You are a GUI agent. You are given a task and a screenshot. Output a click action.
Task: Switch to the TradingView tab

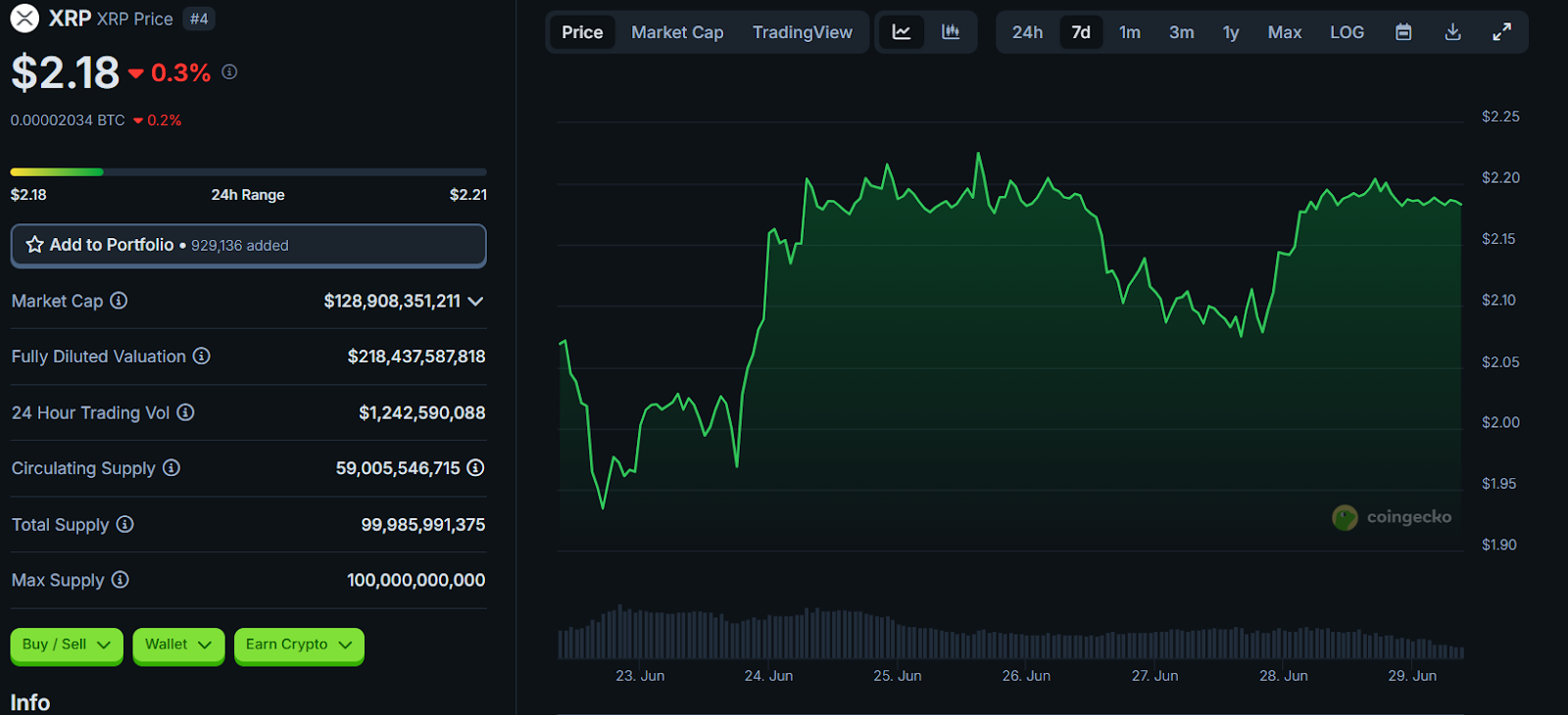pos(802,32)
